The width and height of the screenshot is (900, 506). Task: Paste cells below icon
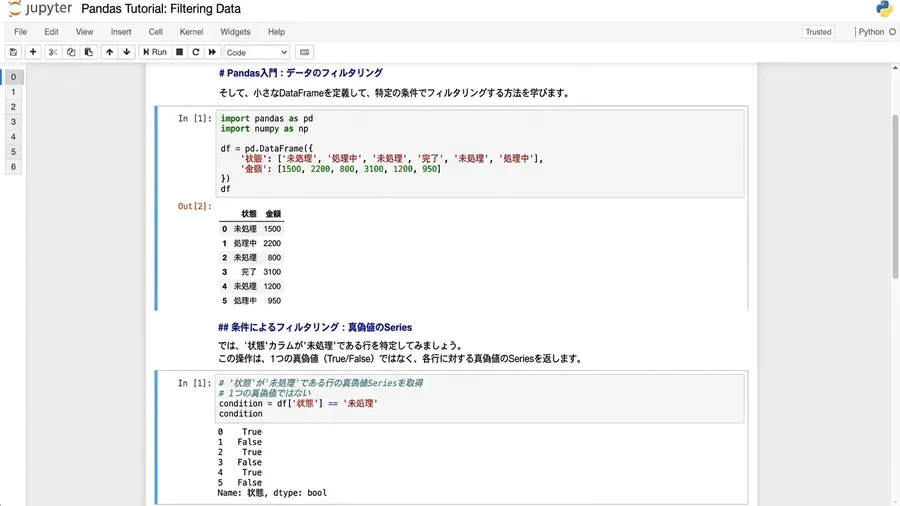coord(88,52)
